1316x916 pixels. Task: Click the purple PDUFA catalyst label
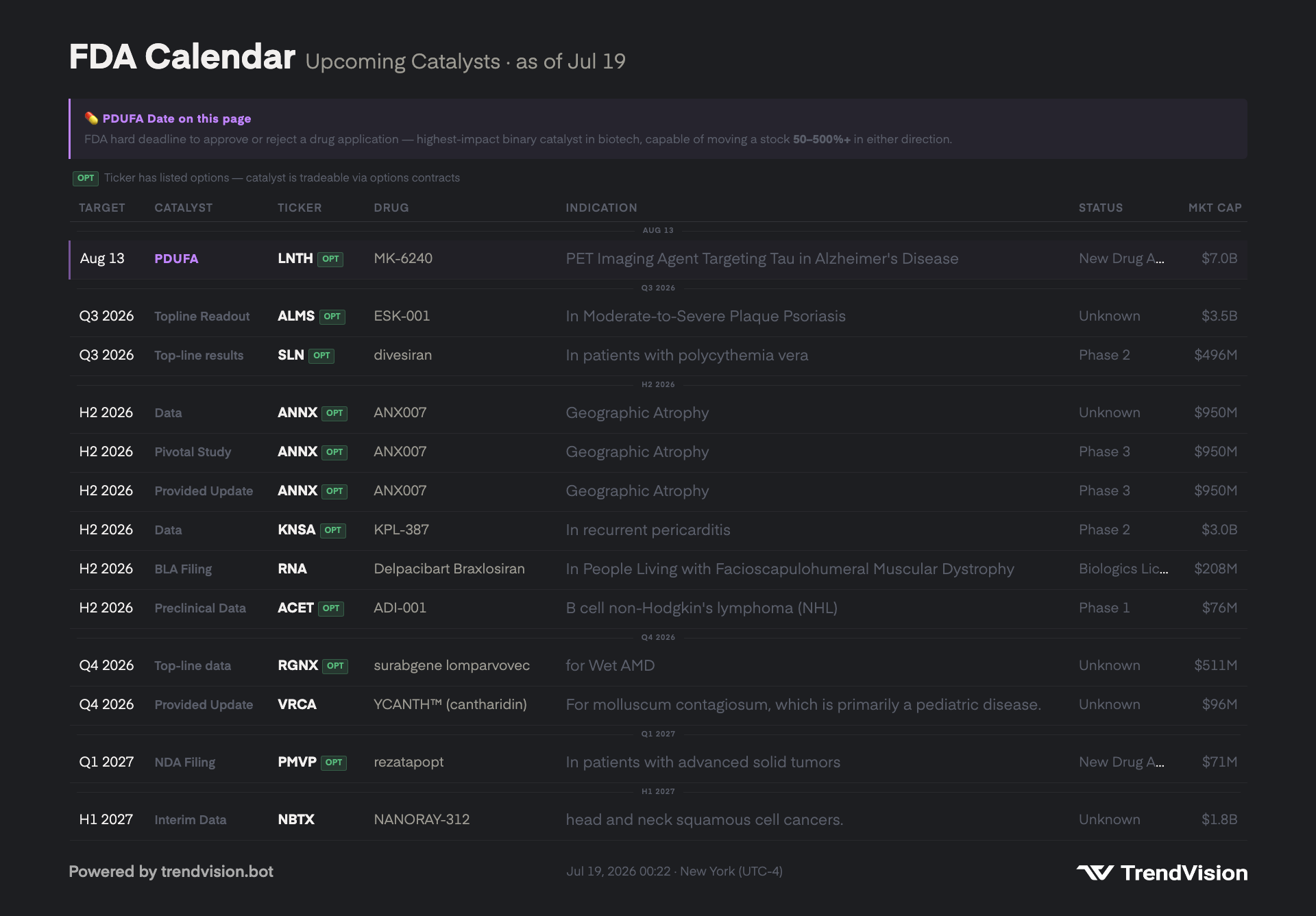point(176,258)
